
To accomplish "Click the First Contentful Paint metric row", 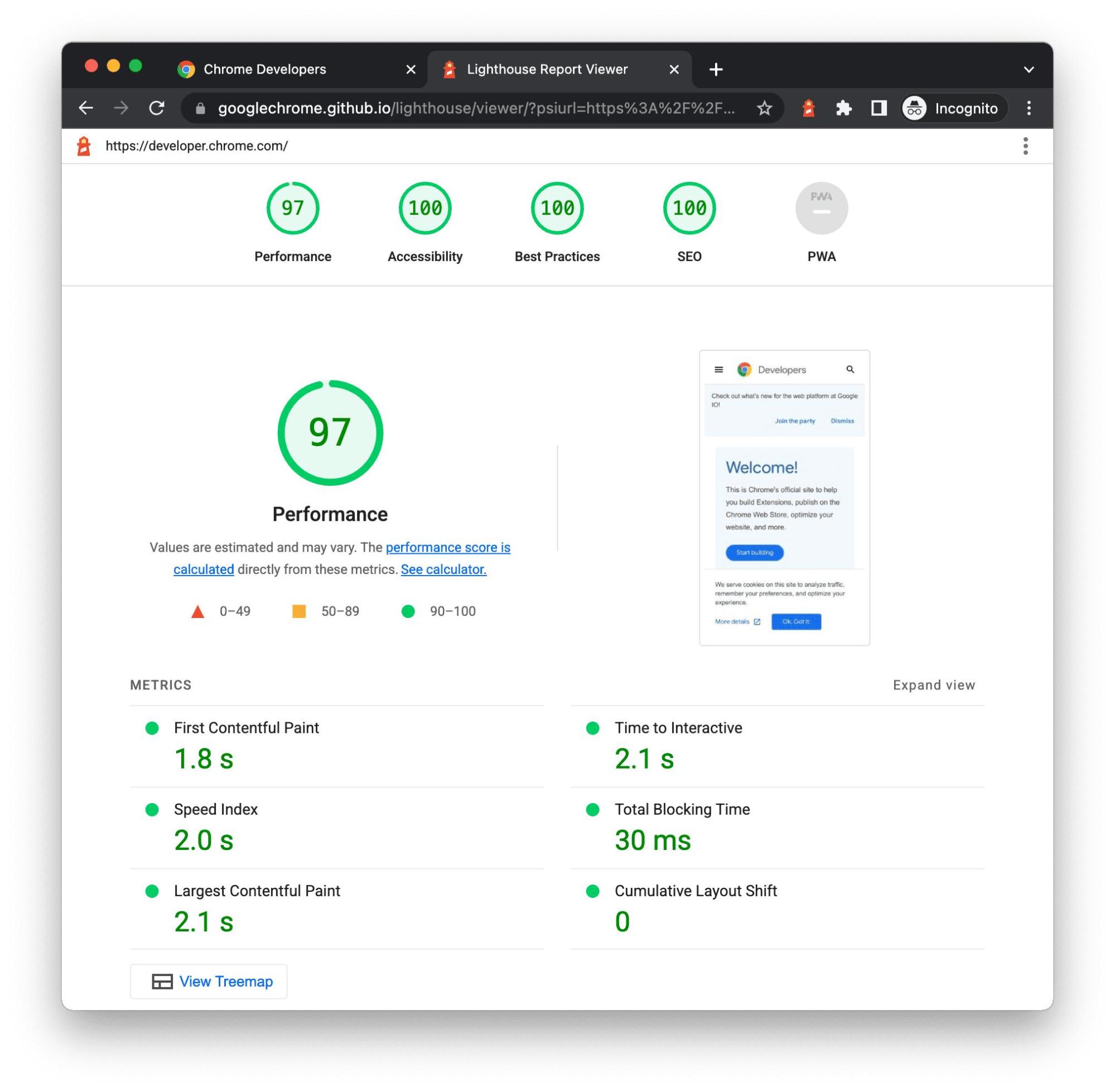I will 337,746.
